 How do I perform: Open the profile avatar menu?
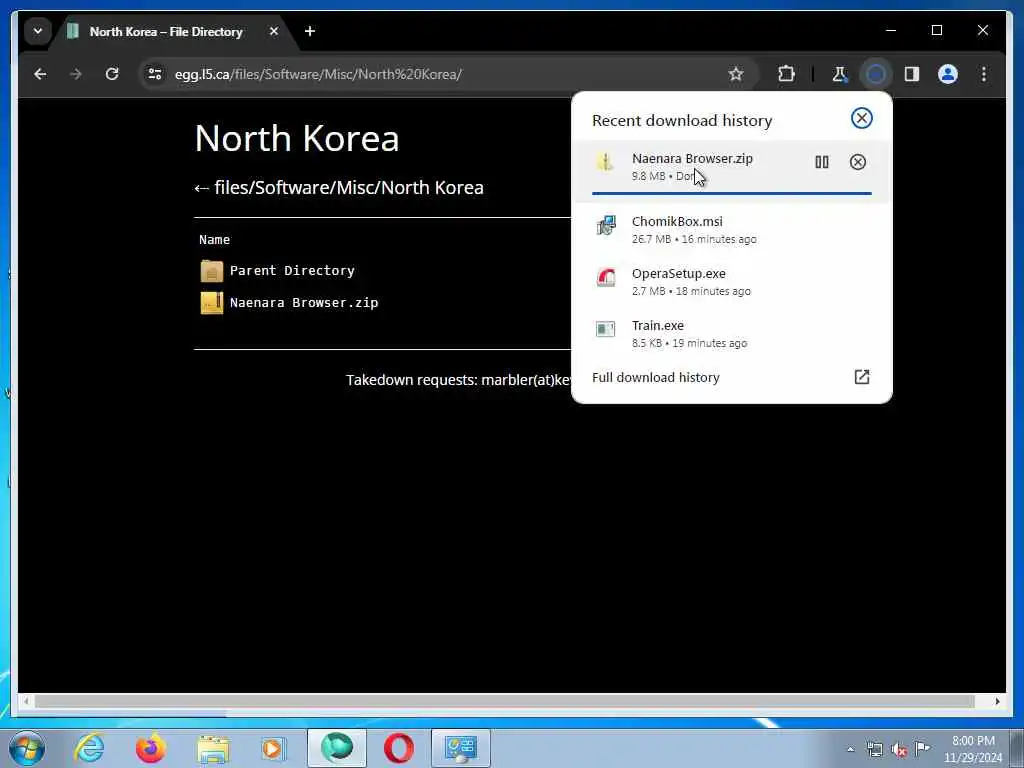point(948,74)
